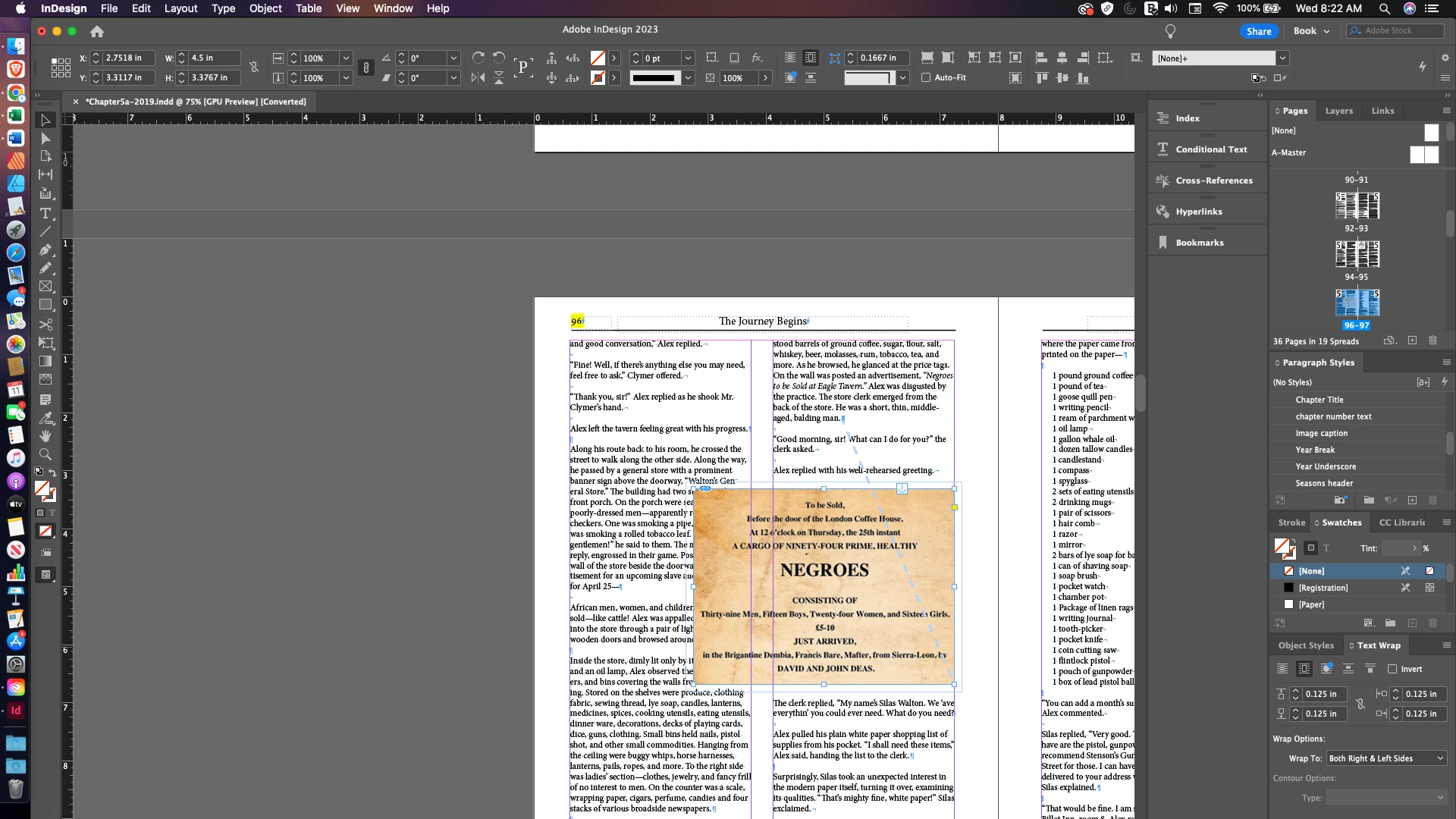Click No Text Wrap icon
The width and height of the screenshot is (1456, 819).
click(1282, 669)
